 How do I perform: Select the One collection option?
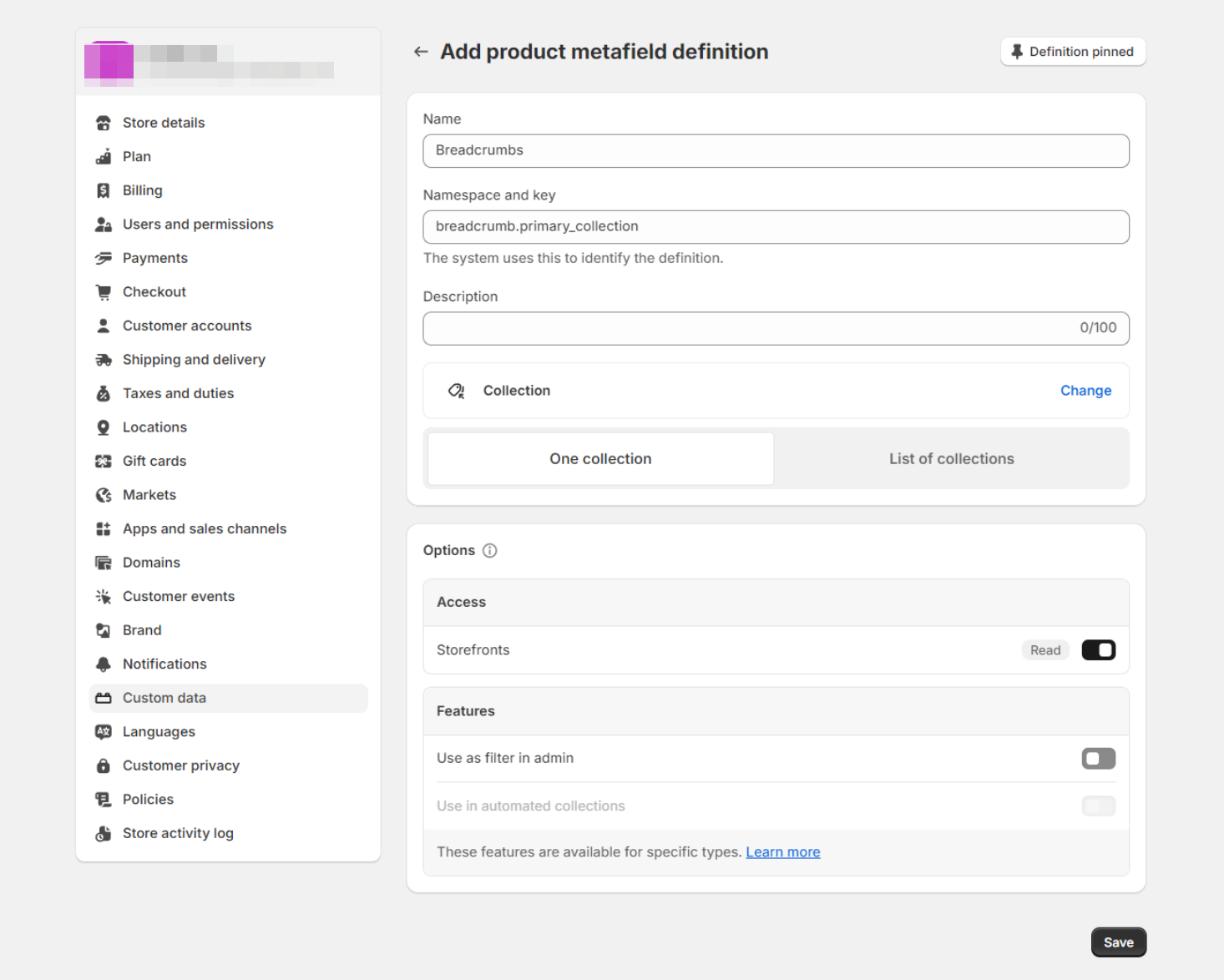coord(600,459)
